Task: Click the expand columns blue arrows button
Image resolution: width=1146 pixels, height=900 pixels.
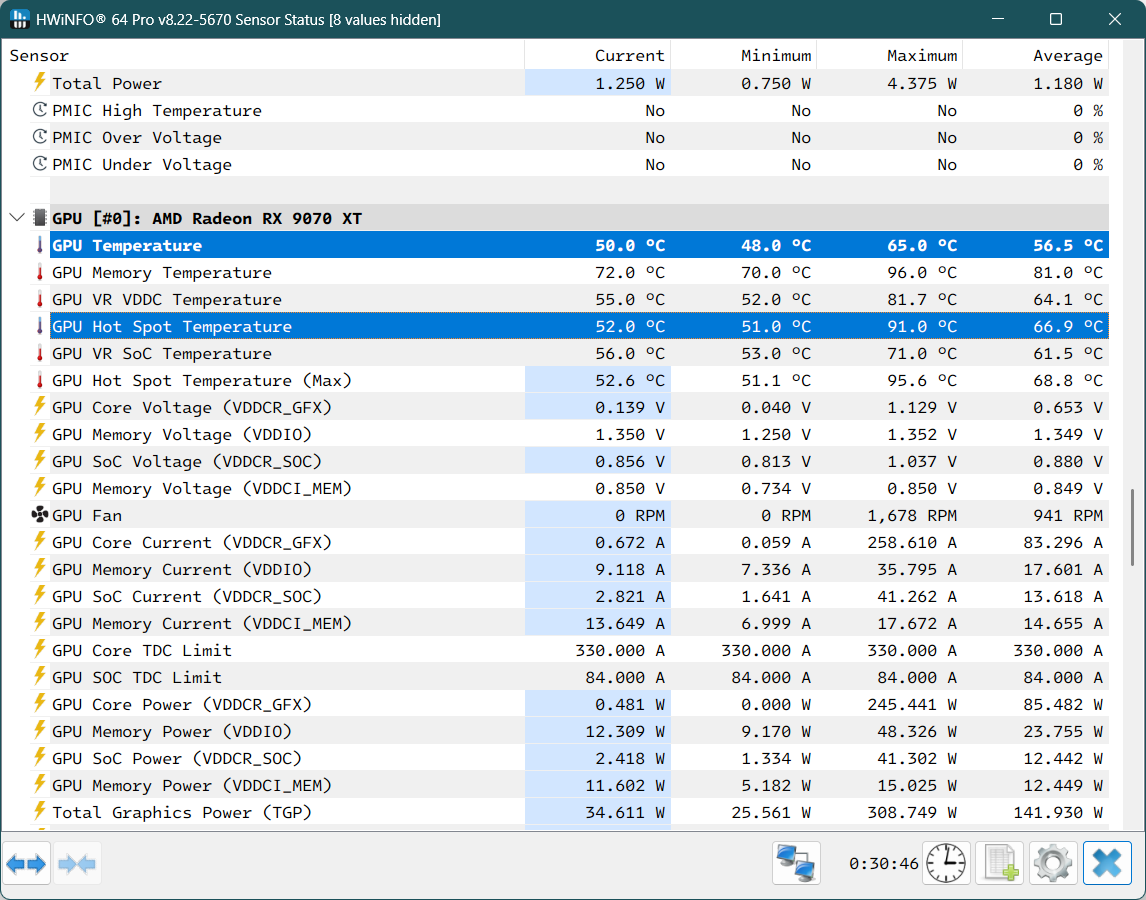Action: (x=26, y=864)
